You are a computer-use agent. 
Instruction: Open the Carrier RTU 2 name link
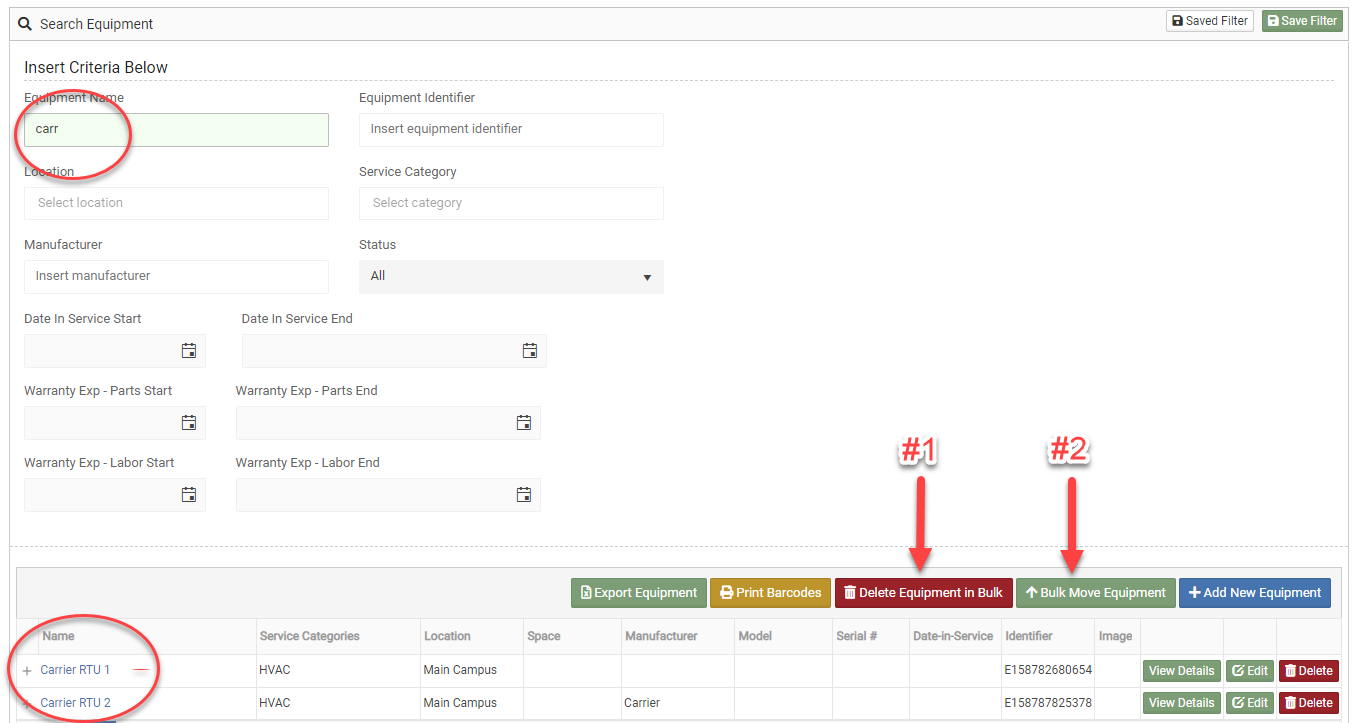pyautogui.click(x=75, y=703)
